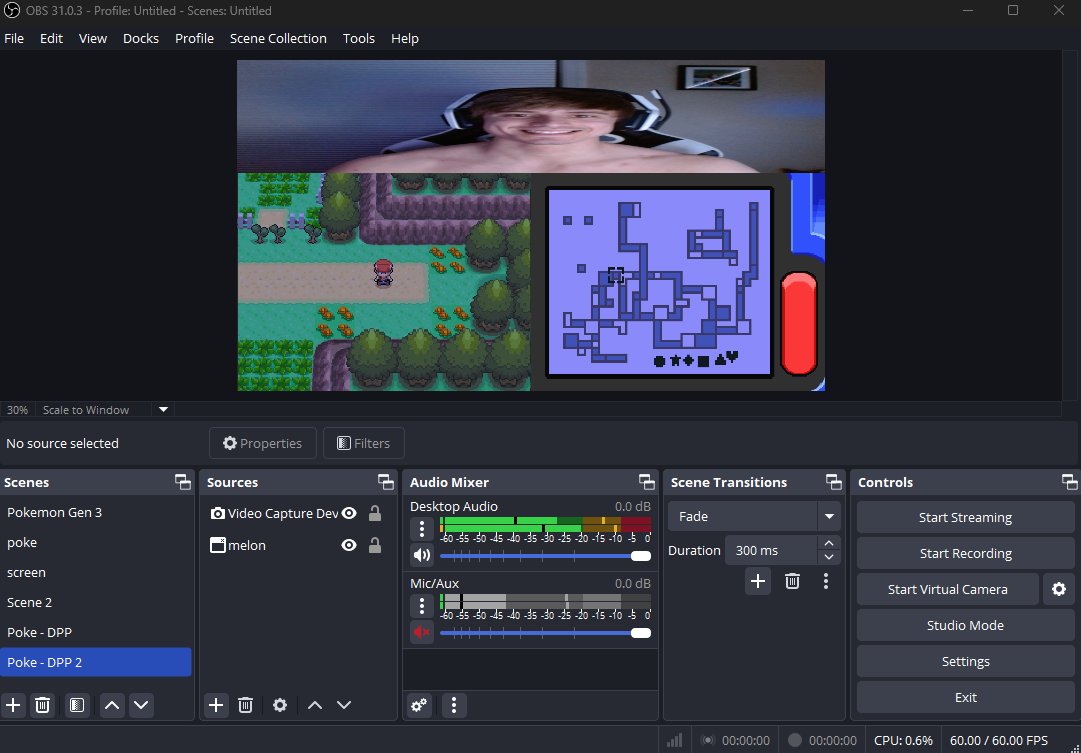Remove selected scene with trash icon
The width and height of the screenshot is (1081, 753).
point(43,705)
